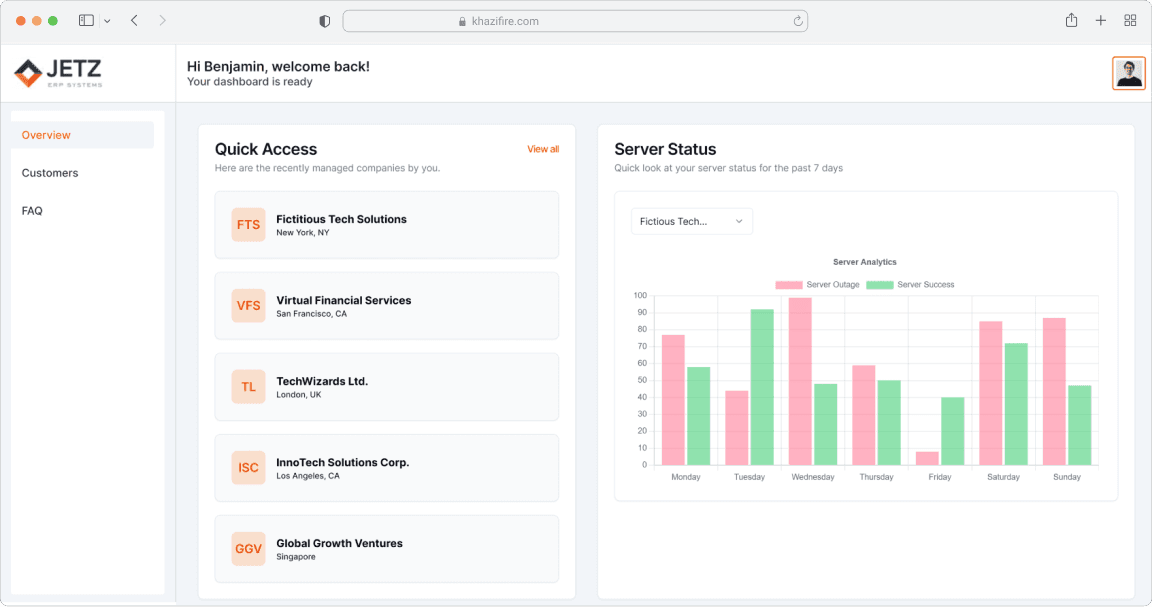The height and width of the screenshot is (607, 1152).
Task: Click the tab overview grid icon
Action: pyautogui.click(x=1130, y=20)
